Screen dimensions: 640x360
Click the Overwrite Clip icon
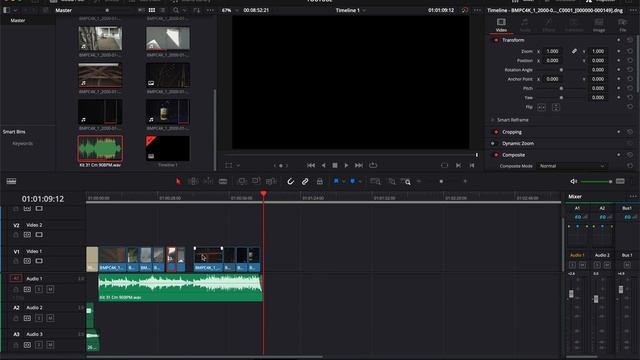[x=256, y=181]
